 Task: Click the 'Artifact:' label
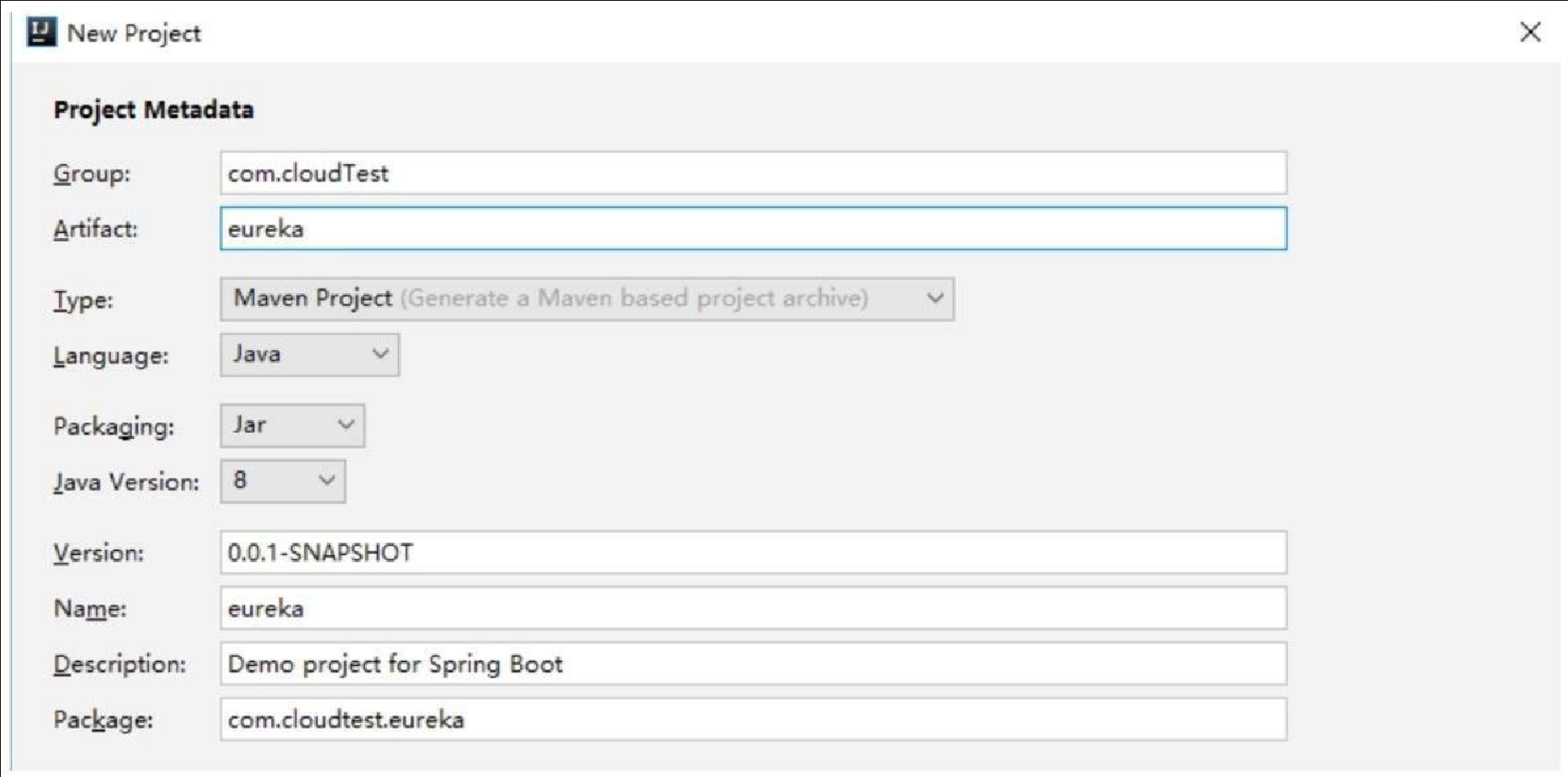coord(96,229)
